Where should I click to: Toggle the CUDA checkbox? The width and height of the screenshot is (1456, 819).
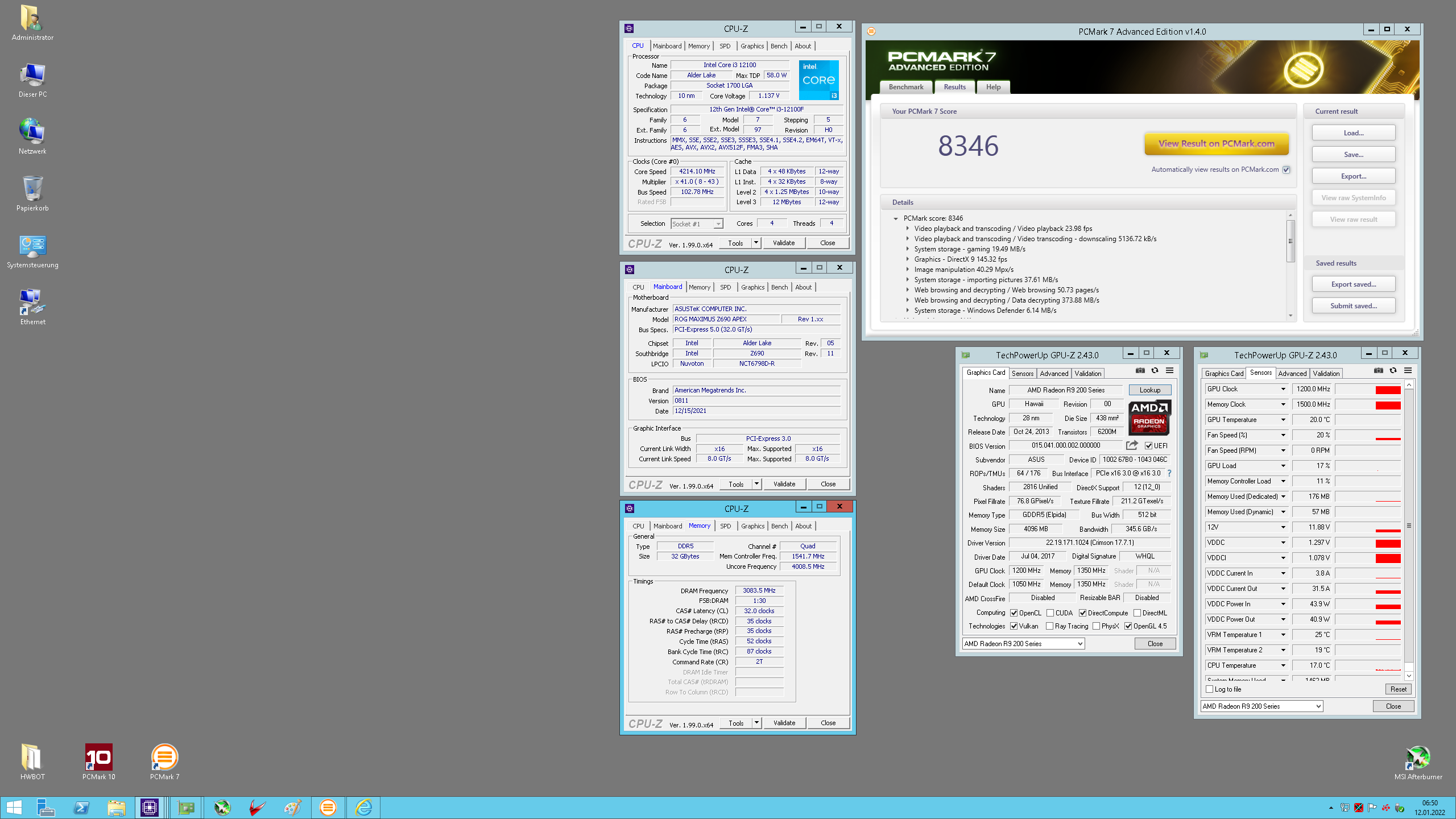click(1050, 613)
